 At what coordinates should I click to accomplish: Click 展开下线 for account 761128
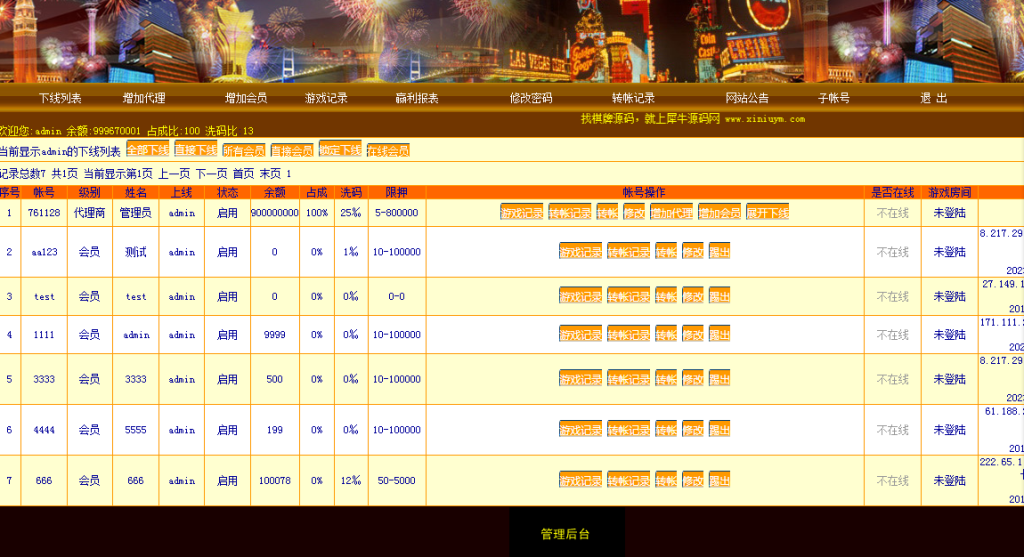coord(767,212)
